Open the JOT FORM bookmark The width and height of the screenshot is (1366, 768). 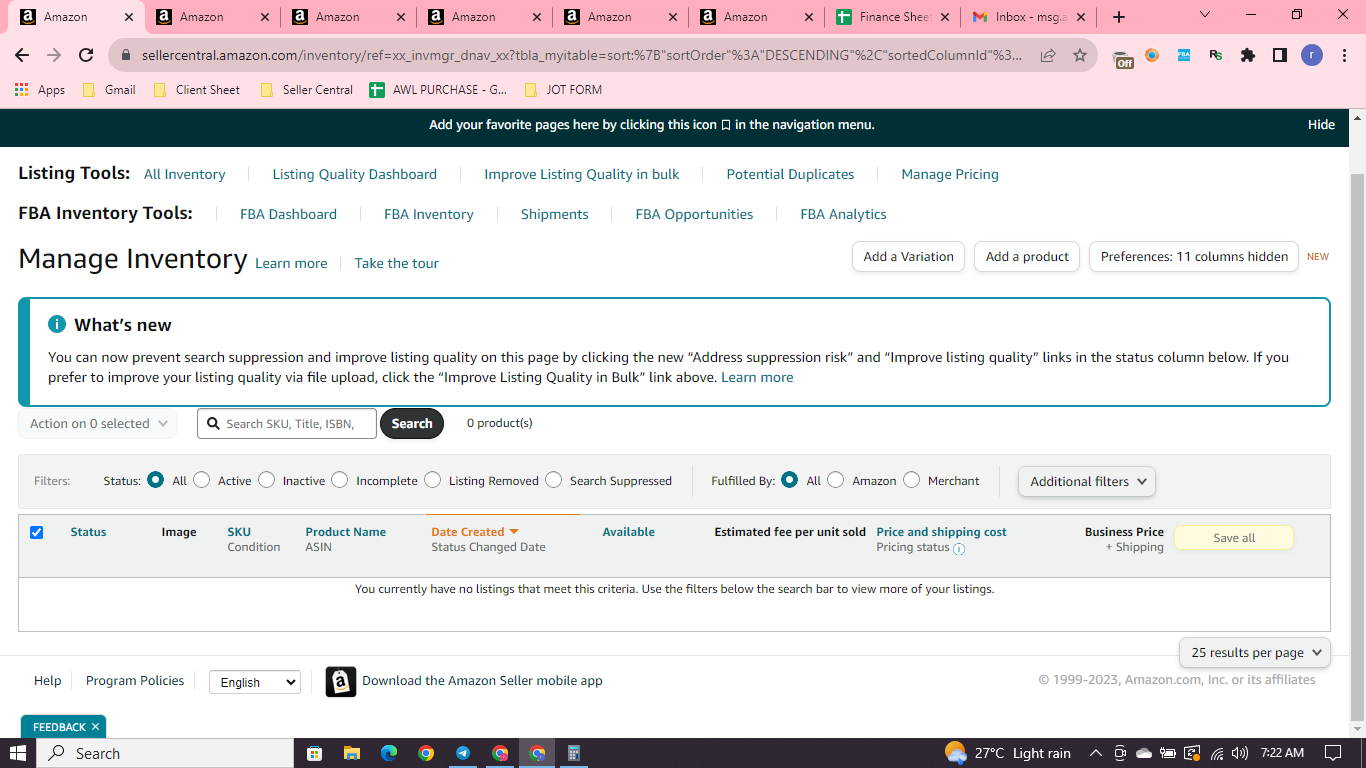tap(563, 90)
